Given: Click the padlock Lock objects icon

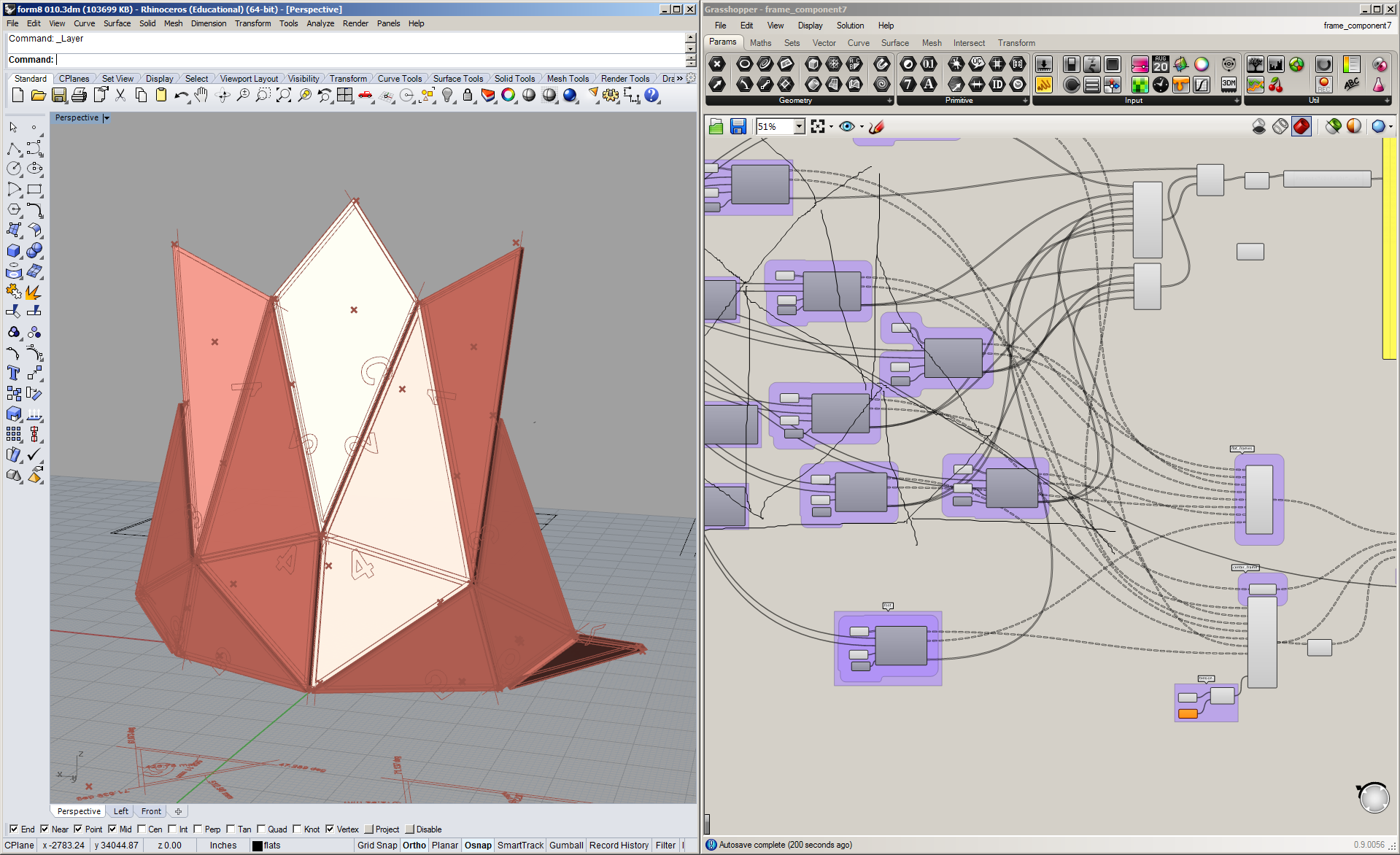Looking at the screenshot, I should (x=468, y=95).
